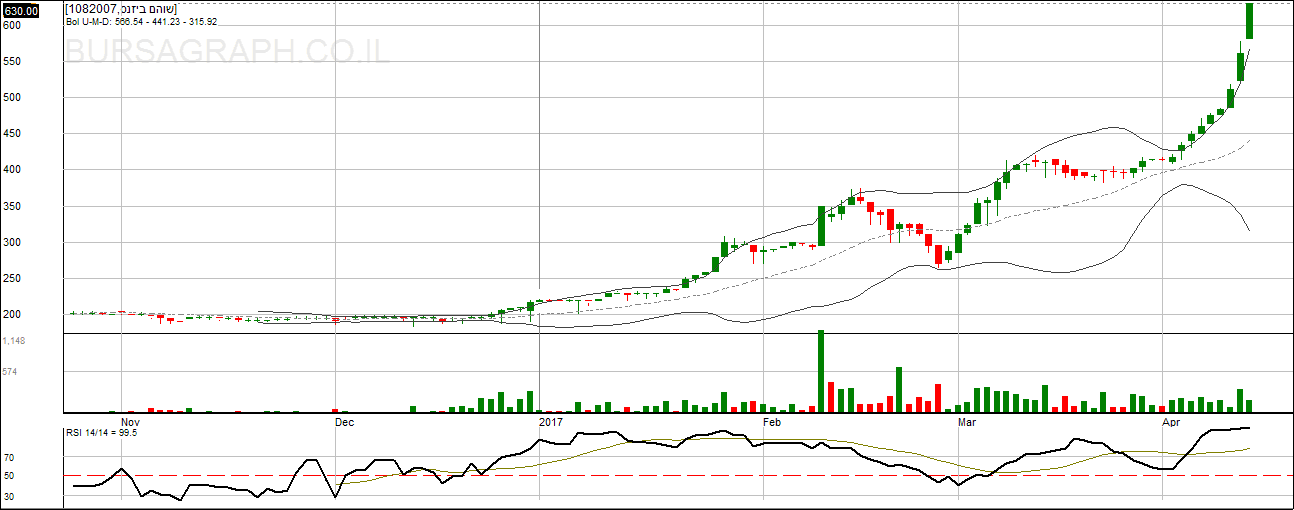Click the BURSAGRAPH.CO.IL watermark text
1294x510 pixels.
227,50
